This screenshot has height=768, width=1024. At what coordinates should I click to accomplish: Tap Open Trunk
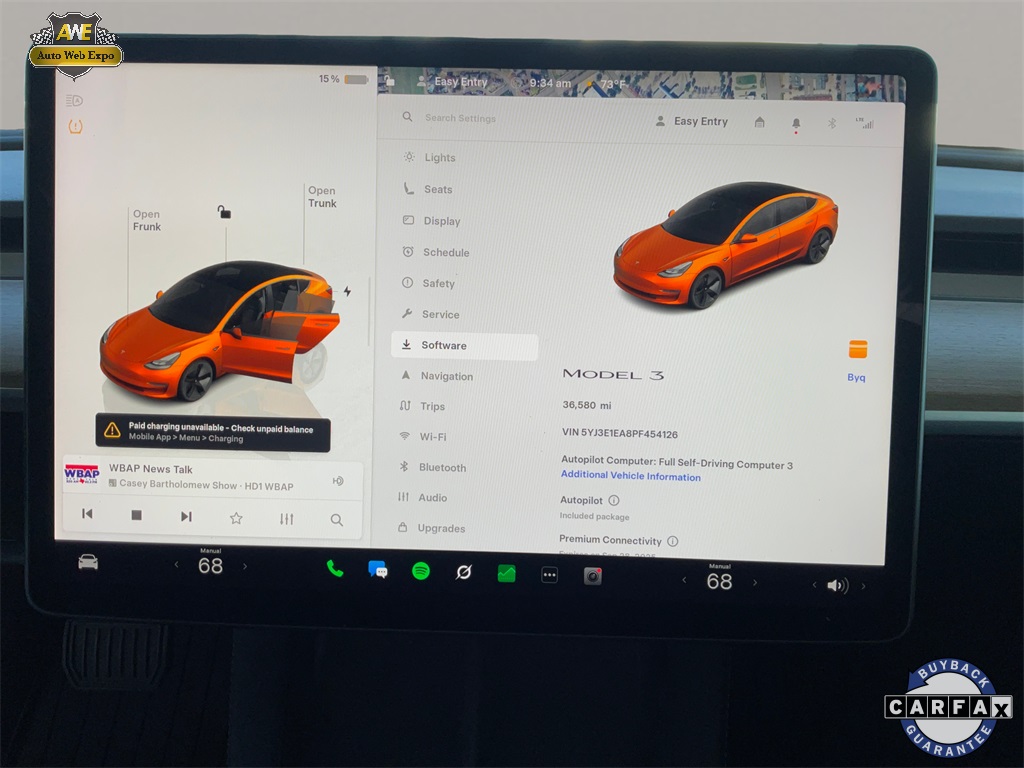click(322, 197)
